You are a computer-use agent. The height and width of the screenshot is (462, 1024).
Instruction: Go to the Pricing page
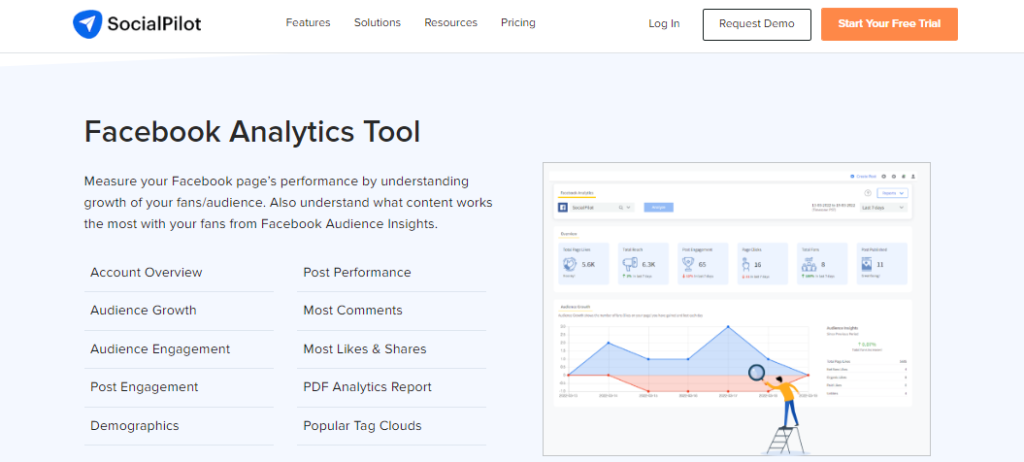coord(518,23)
